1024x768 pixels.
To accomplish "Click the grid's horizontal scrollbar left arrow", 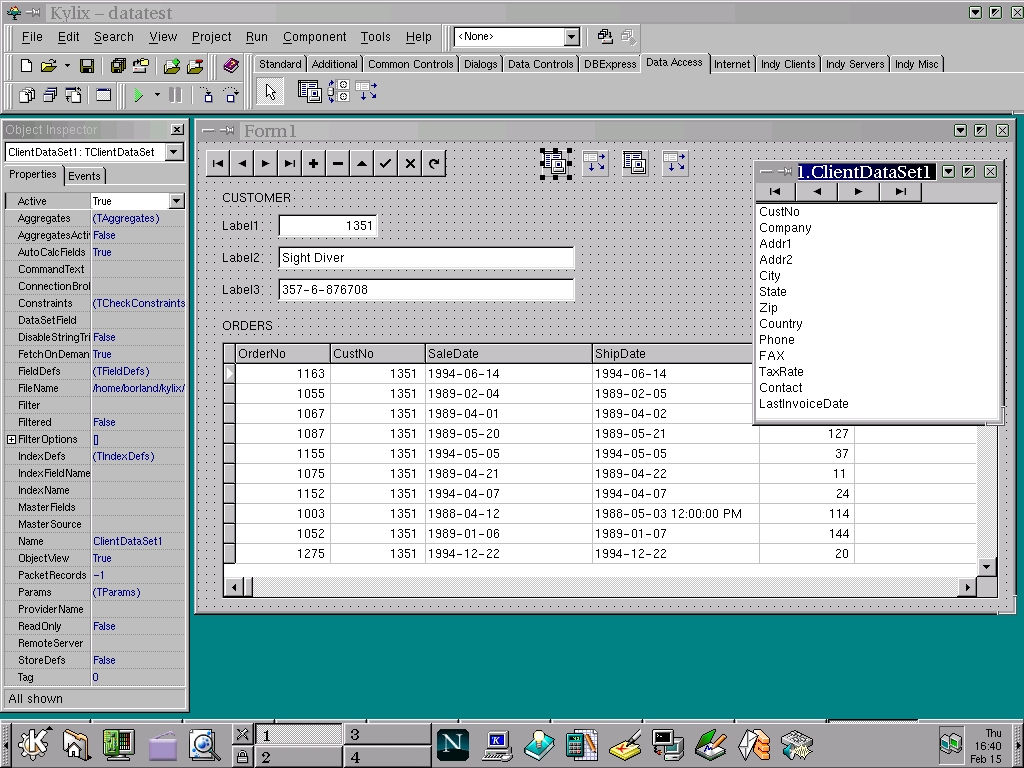I will tap(232, 587).
